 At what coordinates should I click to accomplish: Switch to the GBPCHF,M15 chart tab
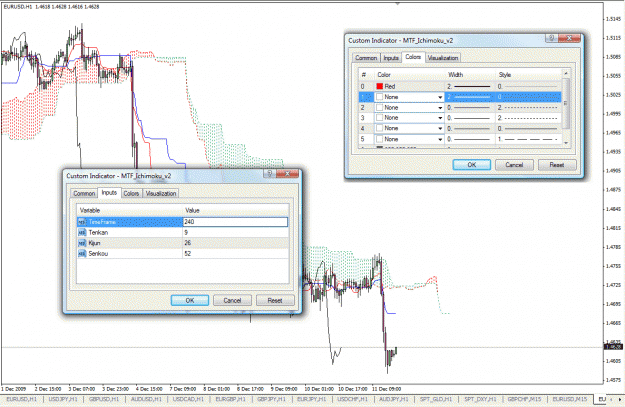(525, 399)
